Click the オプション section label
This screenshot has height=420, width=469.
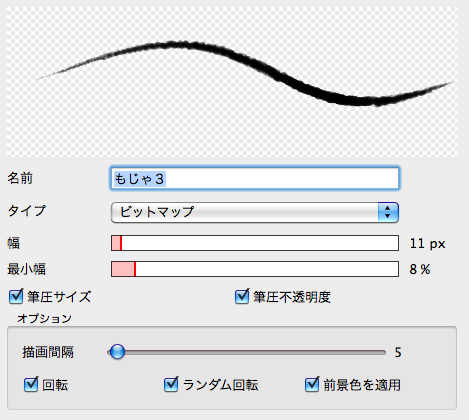[44, 318]
